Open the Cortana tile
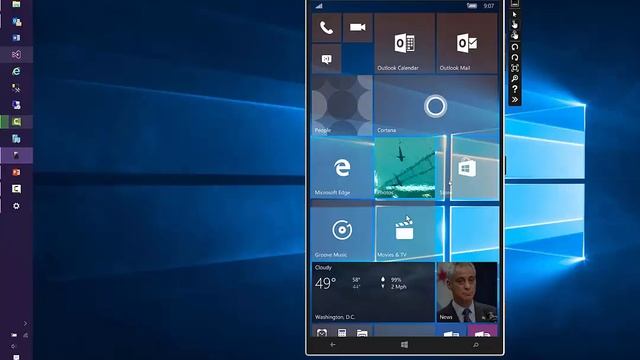640x360 pixels. click(436, 105)
